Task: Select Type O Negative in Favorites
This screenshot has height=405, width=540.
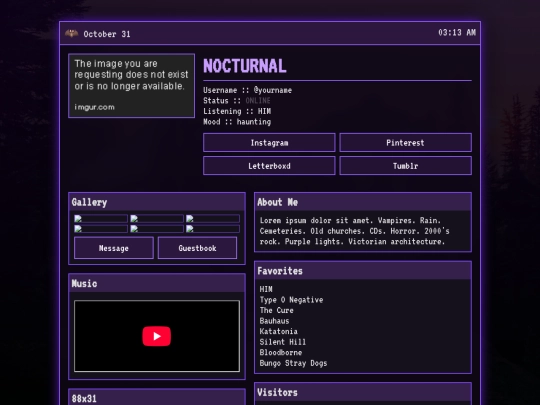Action: (x=291, y=300)
